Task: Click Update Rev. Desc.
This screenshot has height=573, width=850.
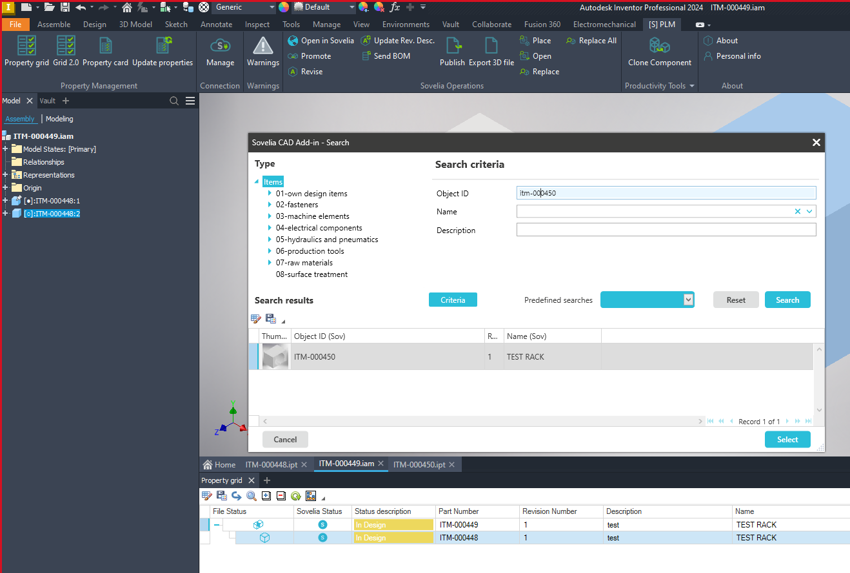Action: click(398, 41)
